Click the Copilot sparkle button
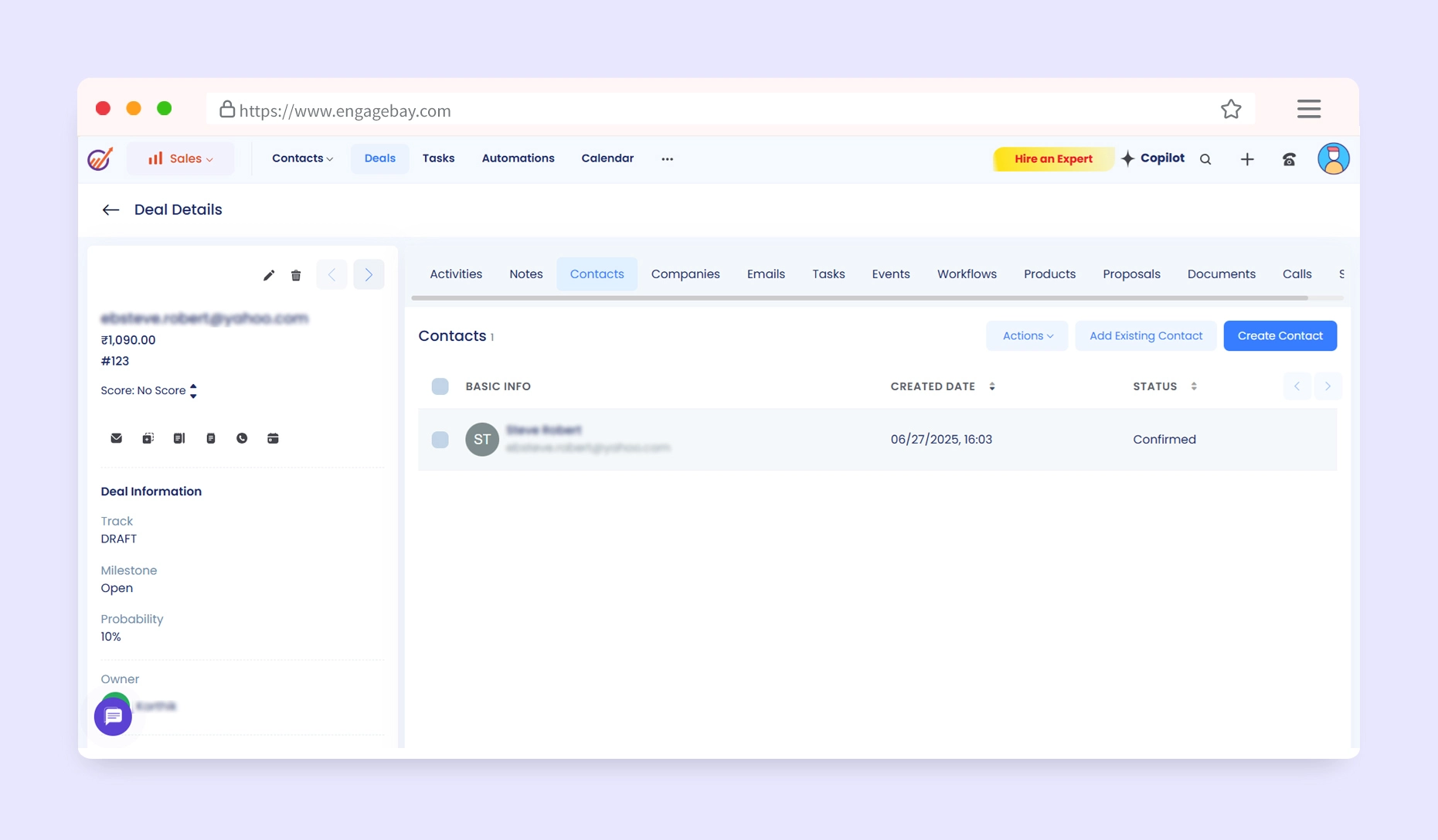 tap(1153, 158)
